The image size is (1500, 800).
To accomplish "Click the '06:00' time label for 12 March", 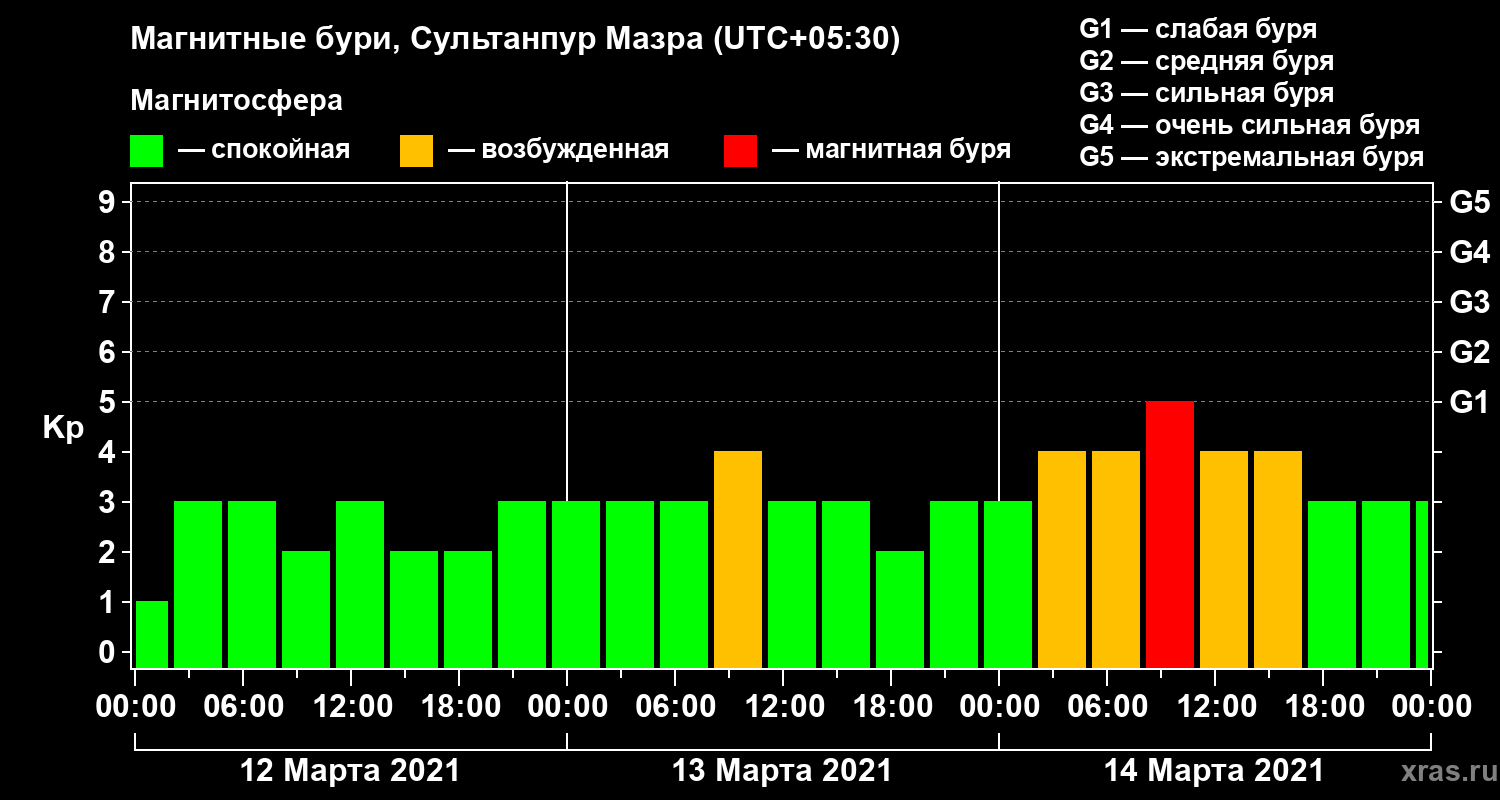I will [x=243, y=707].
